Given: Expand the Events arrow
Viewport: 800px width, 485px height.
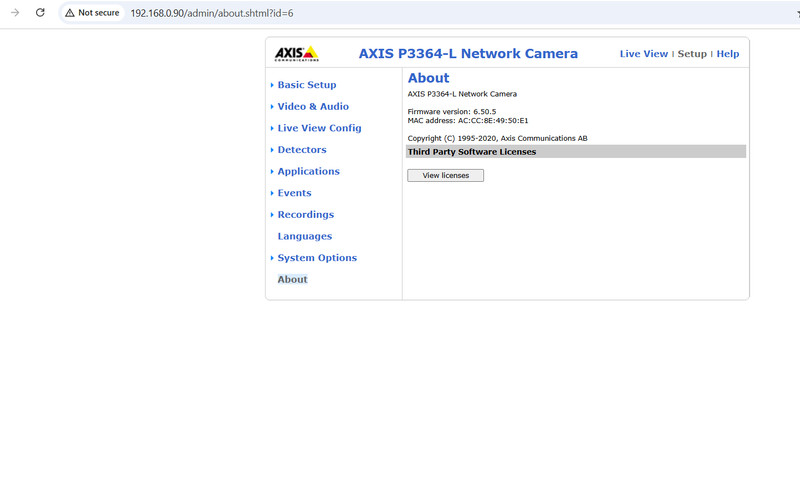Looking at the screenshot, I should [272, 193].
